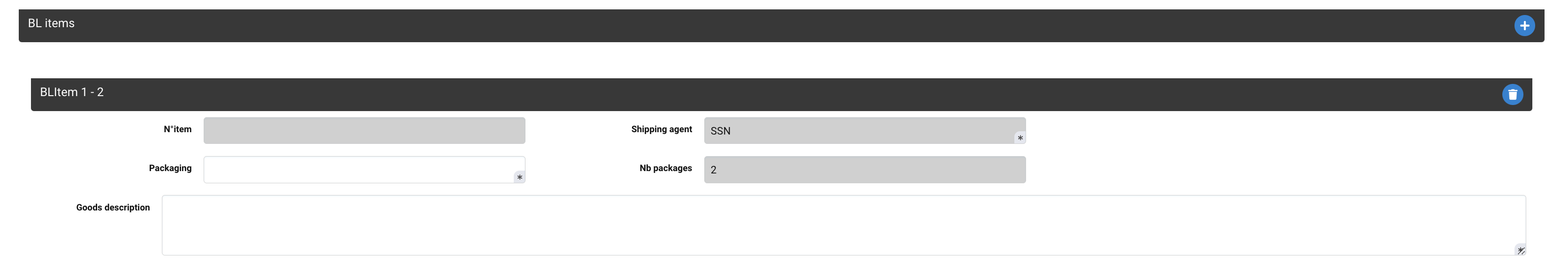Focus the Nb packages input field
This screenshot has height=270, width=1568.
(x=864, y=170)
